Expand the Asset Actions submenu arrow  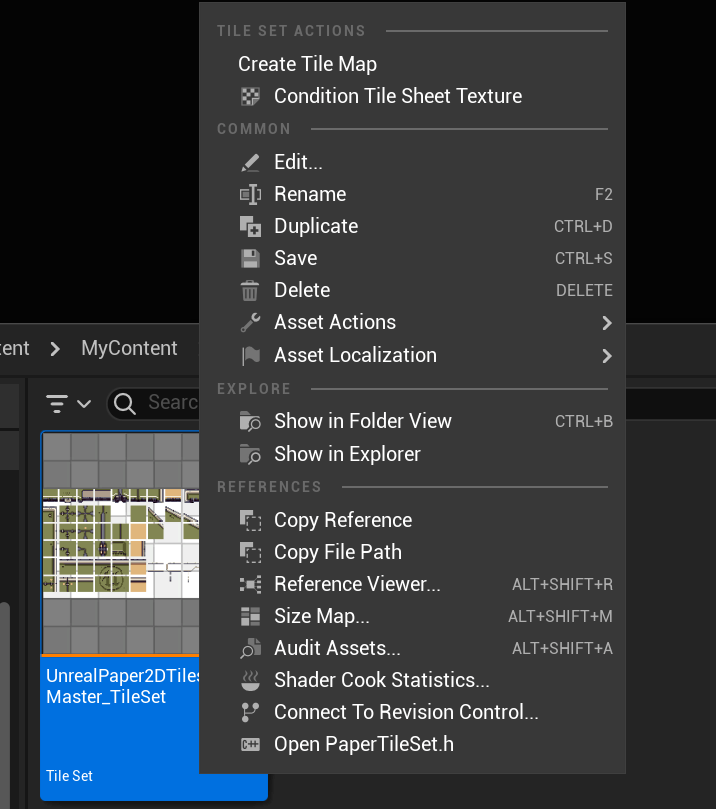(606, 322)
